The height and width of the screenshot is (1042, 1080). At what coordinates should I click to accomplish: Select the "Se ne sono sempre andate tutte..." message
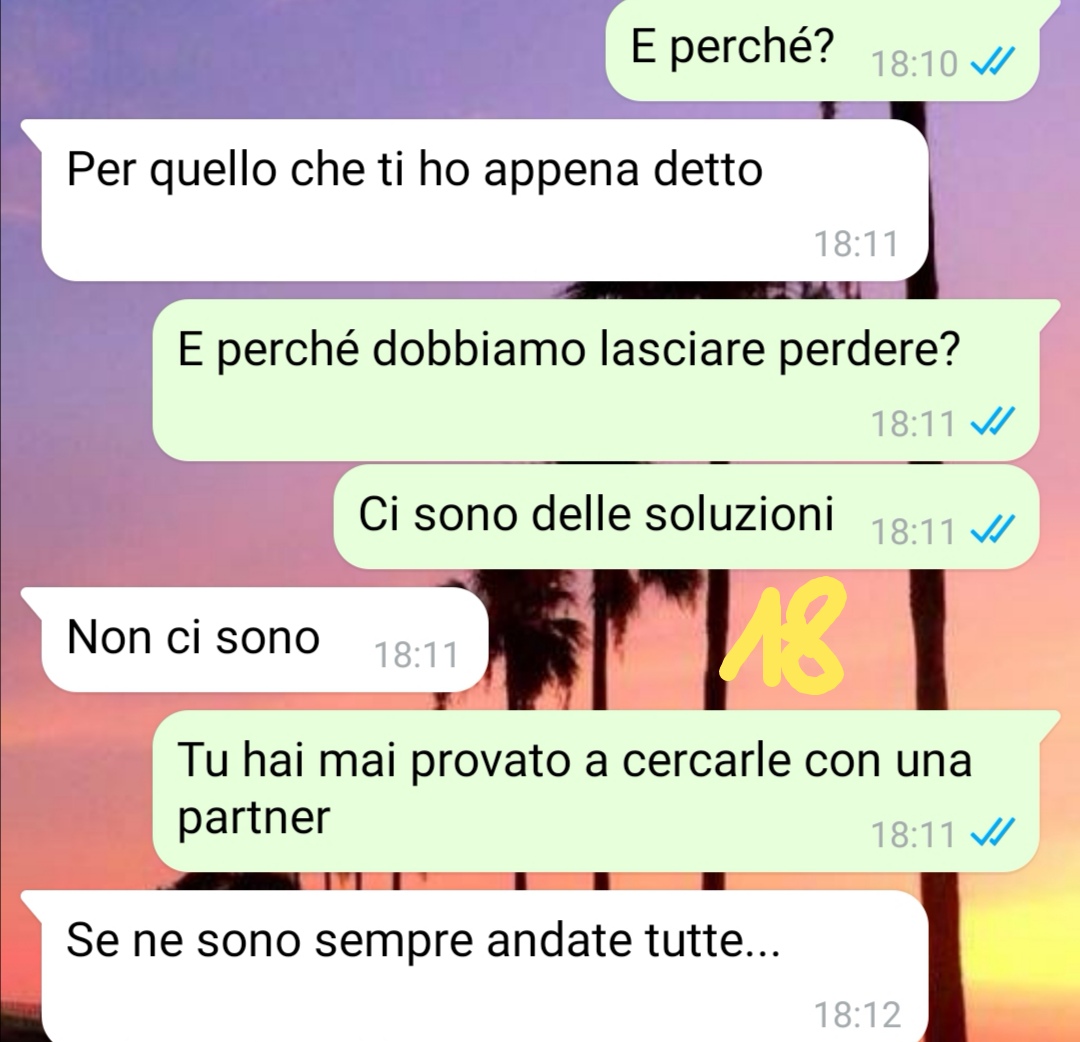[x=484, y=966]
